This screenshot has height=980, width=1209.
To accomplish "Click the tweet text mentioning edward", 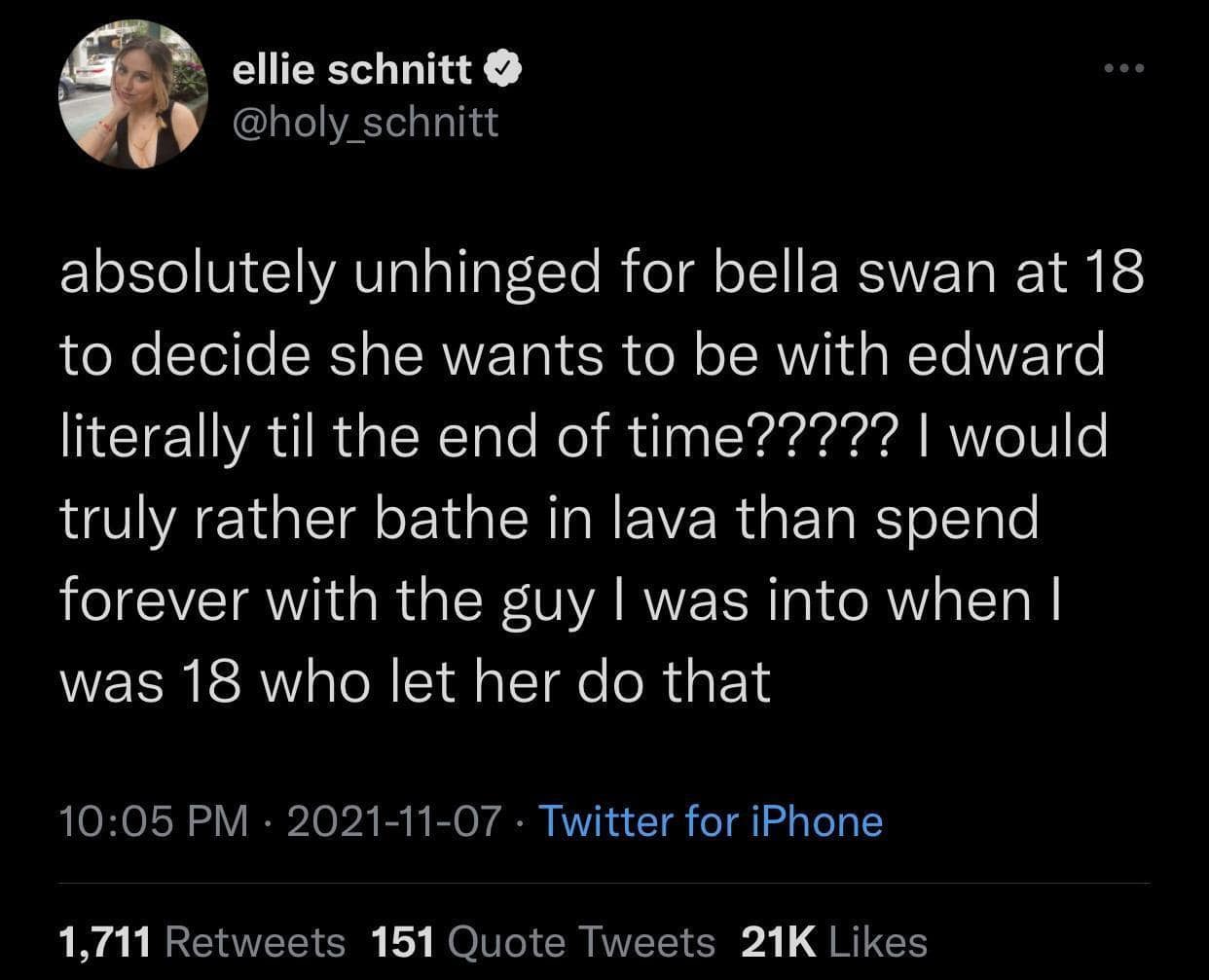I will [x=582, y=355].
